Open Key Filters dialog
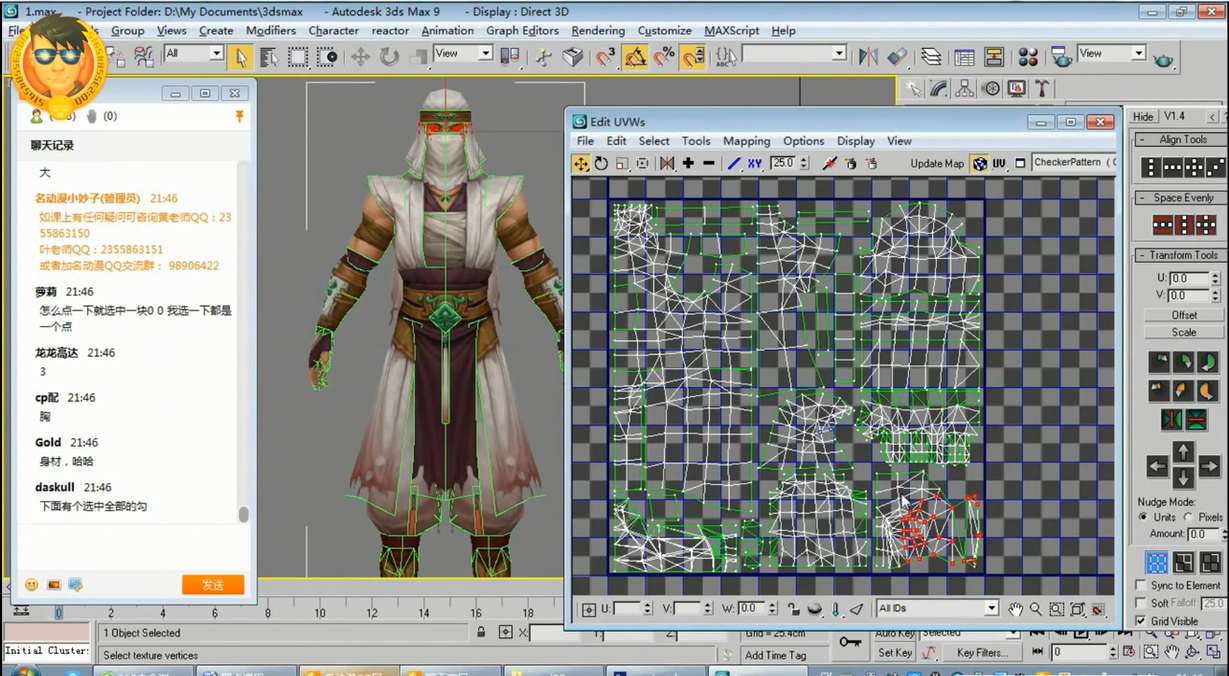This screenshot has height=676, width=1229. point(982,652)
